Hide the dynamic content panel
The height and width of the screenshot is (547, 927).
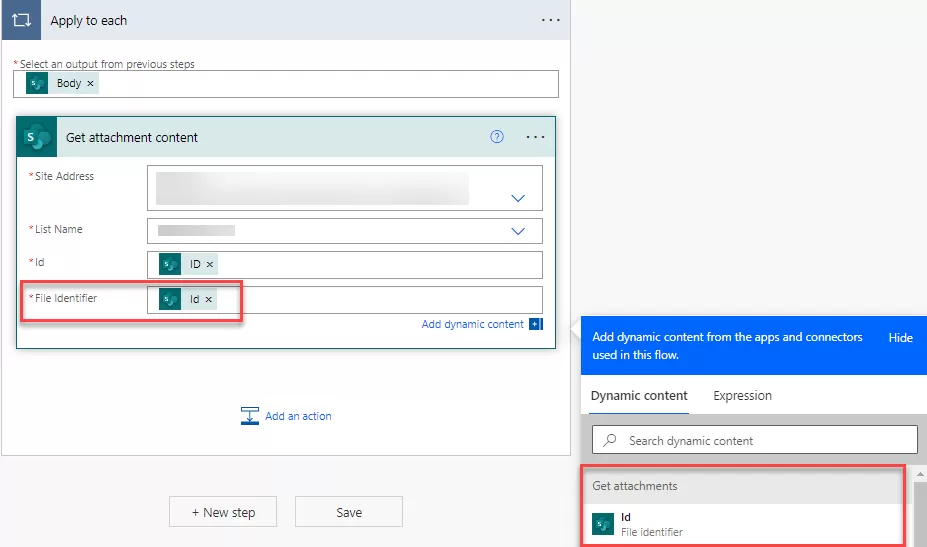[x=900, y=338]
